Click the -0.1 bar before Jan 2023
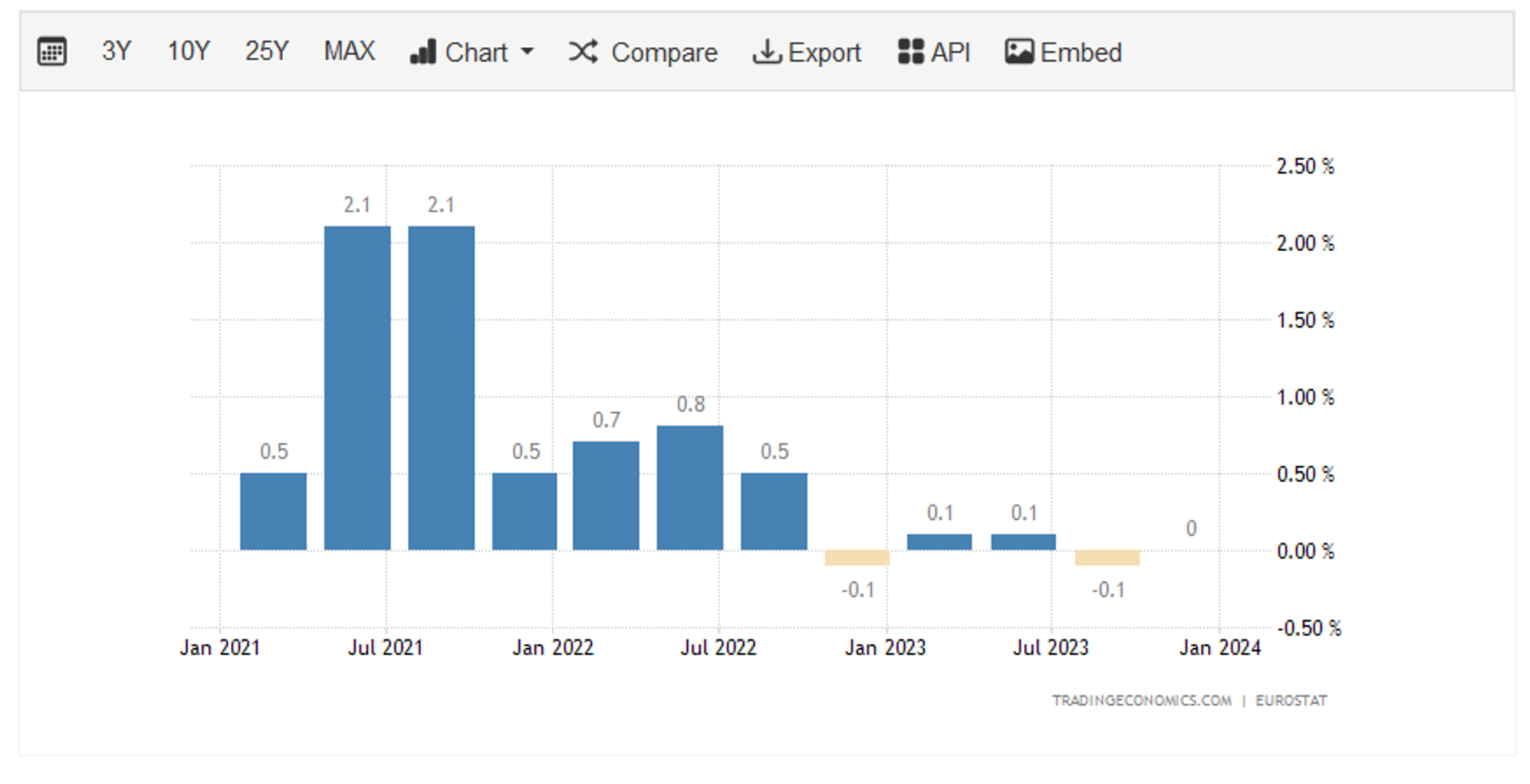Screen dimensions: 1530x784 [x=857, y=558]
